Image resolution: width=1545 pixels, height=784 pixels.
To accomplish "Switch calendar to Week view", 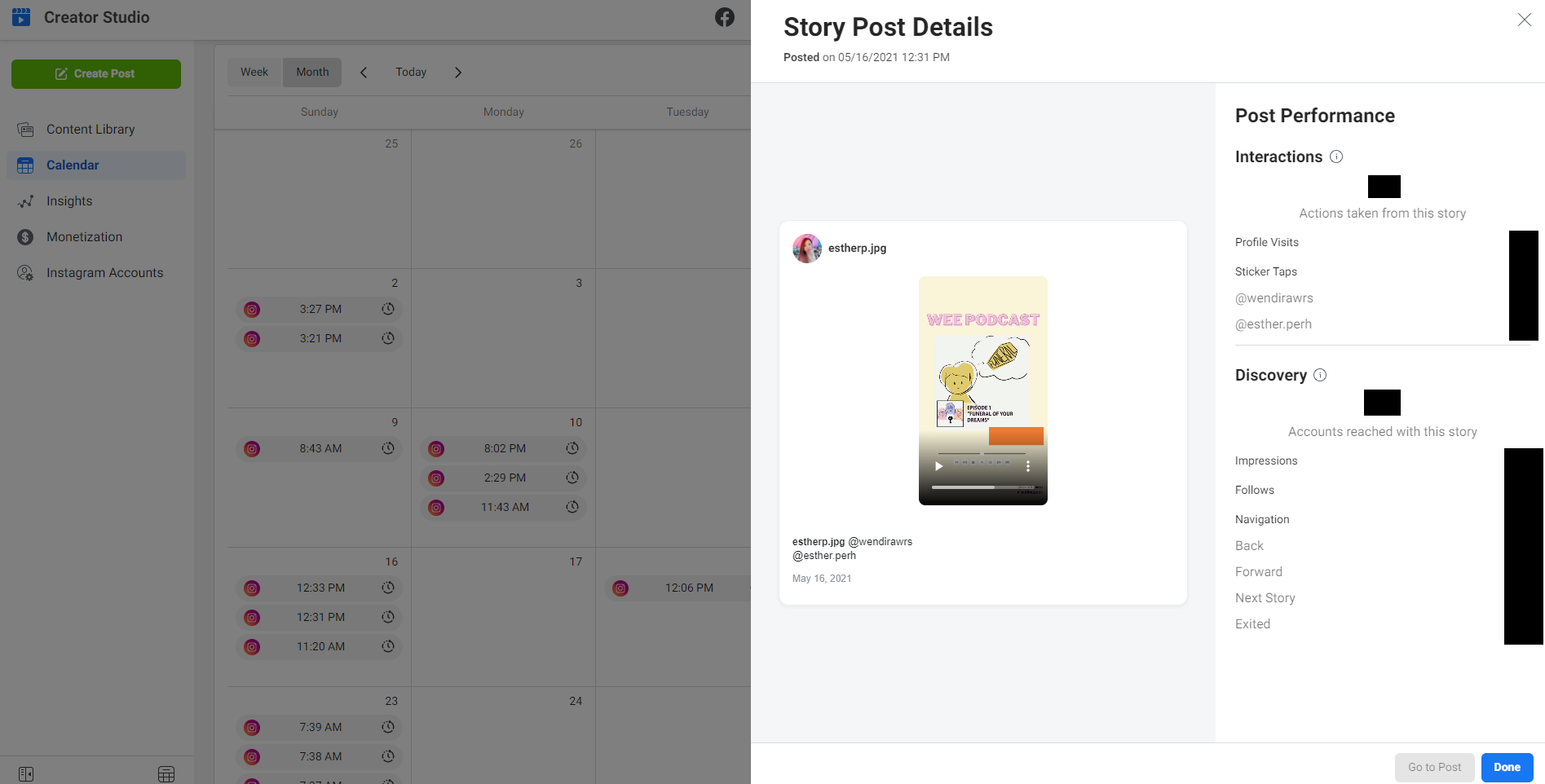I will 254,73.
